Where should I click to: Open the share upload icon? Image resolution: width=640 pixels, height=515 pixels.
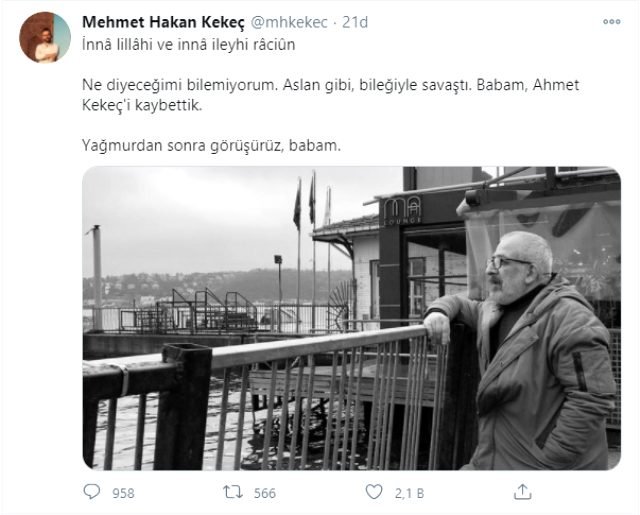click(522, 492)
